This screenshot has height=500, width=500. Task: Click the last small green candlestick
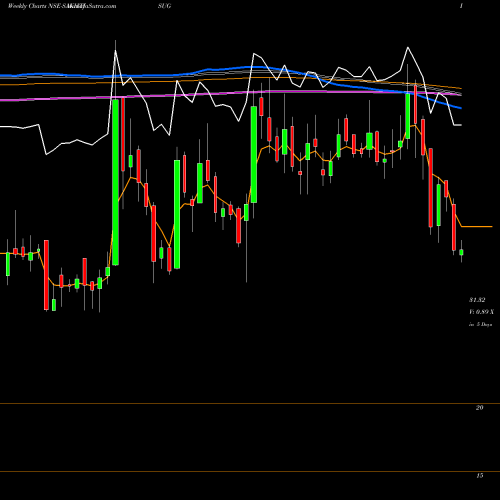(461, 252)
